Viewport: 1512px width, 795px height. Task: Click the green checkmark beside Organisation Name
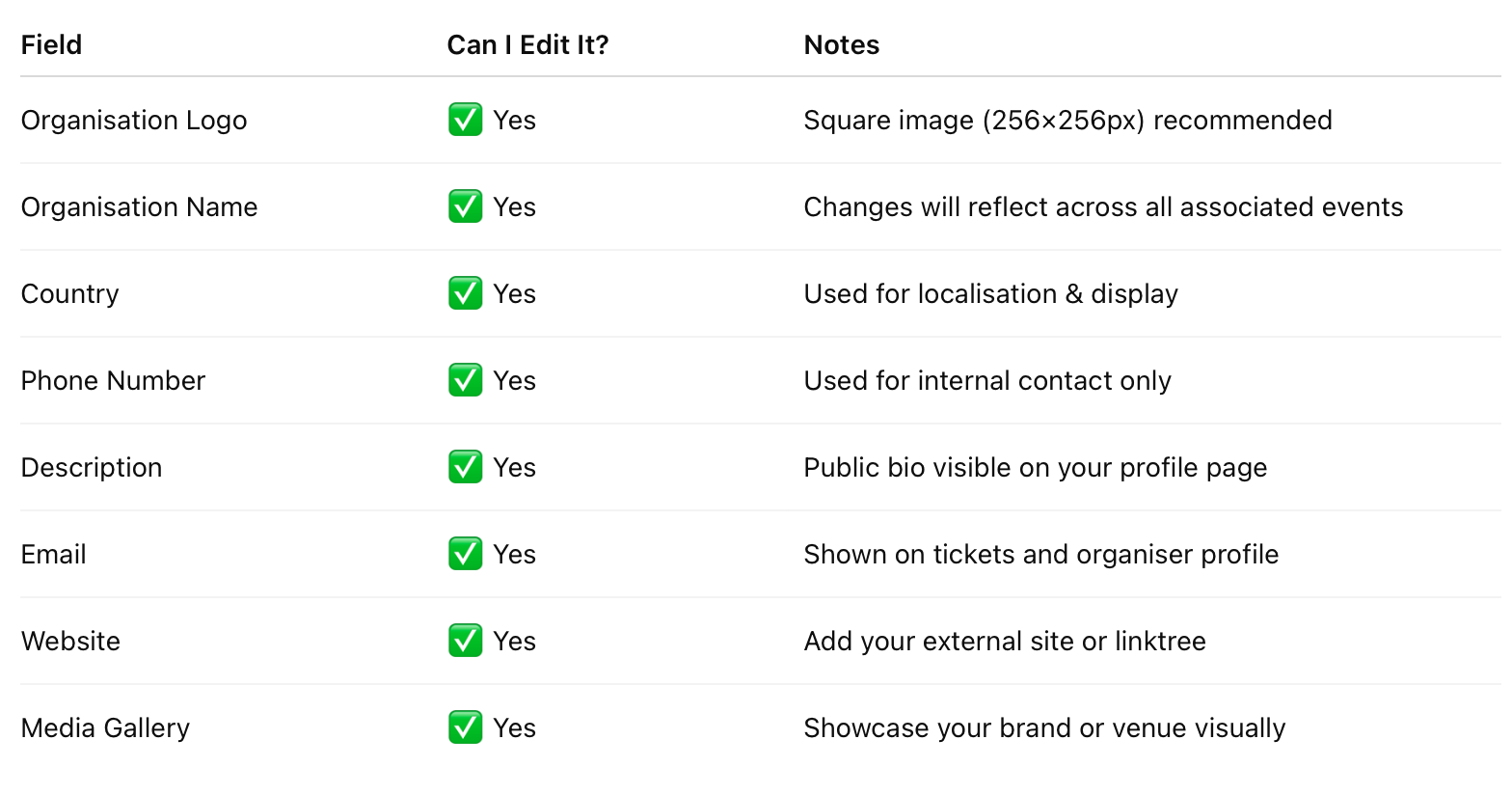465,207
